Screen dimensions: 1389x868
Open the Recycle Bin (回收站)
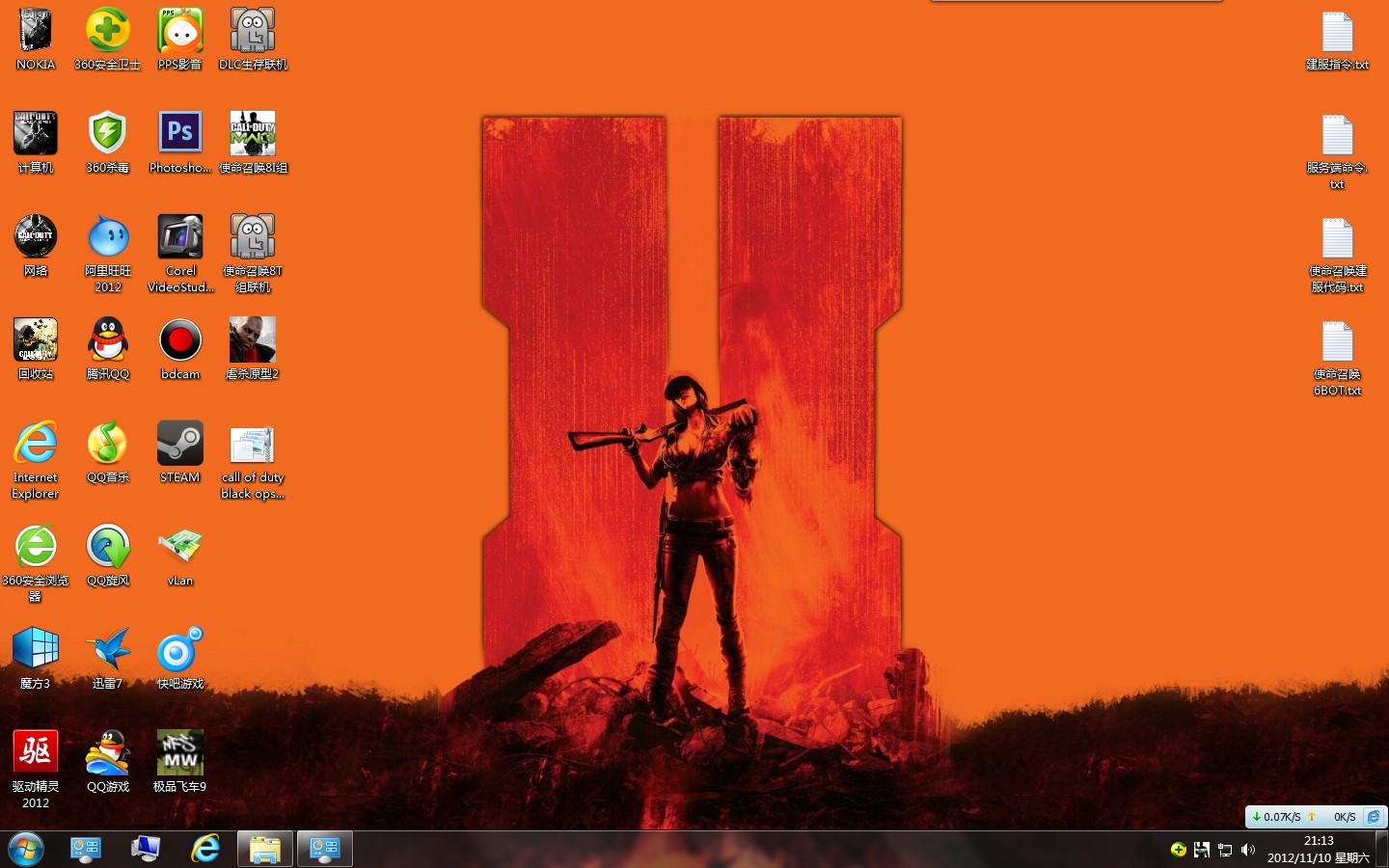point(35,339)
